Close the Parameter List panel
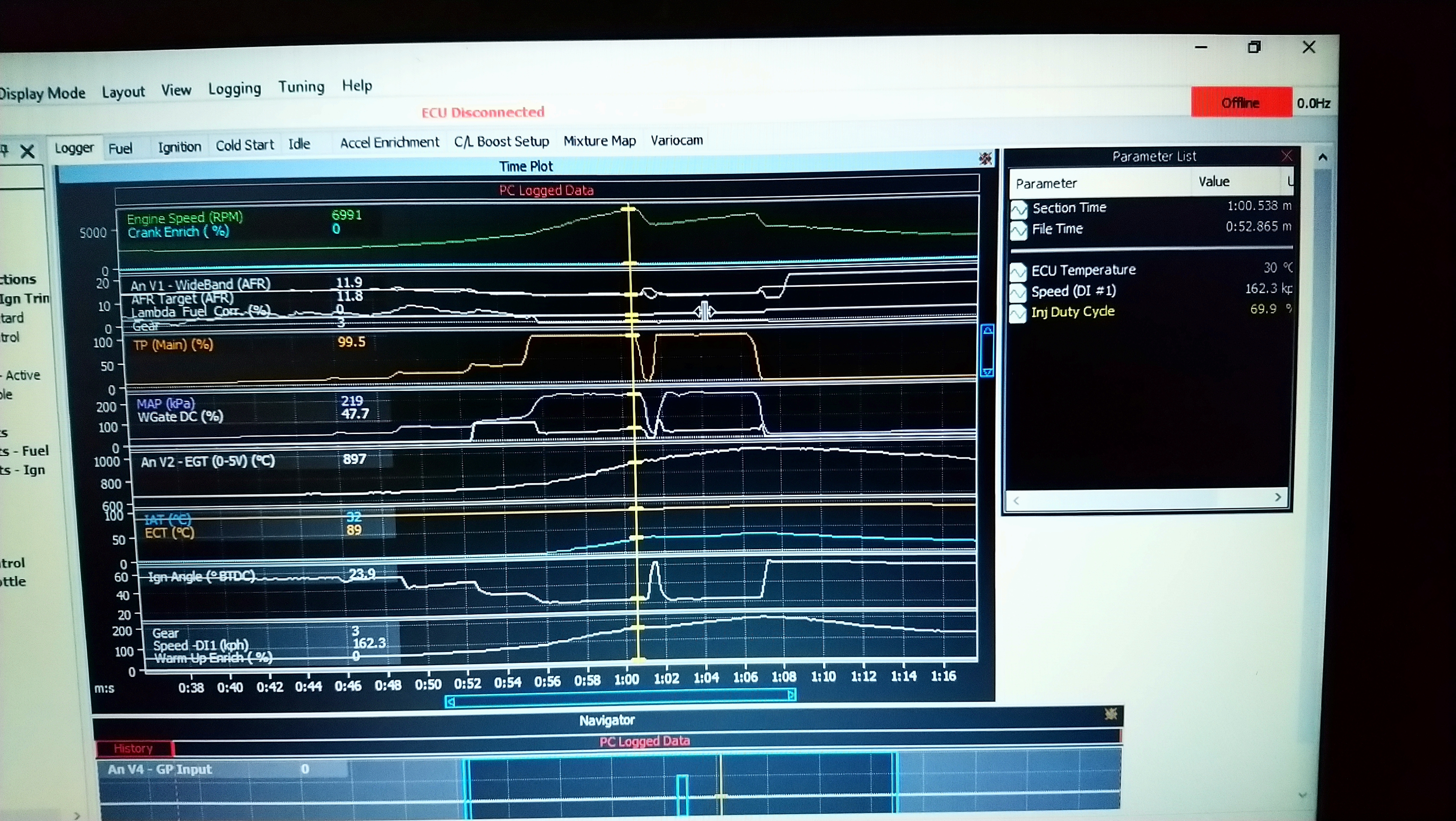The height and width of the screenshot is (821, 1456). point(1287,156)
